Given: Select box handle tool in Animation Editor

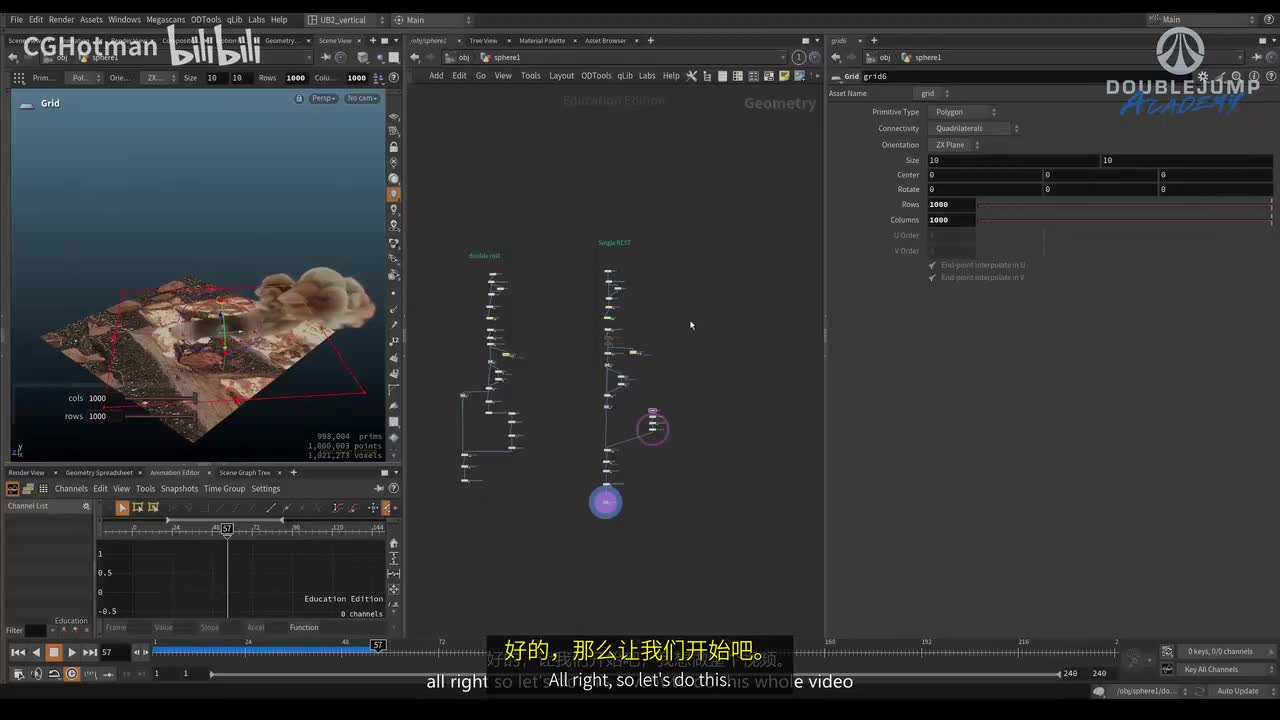Looking at the screenshot, I should 138,508.
